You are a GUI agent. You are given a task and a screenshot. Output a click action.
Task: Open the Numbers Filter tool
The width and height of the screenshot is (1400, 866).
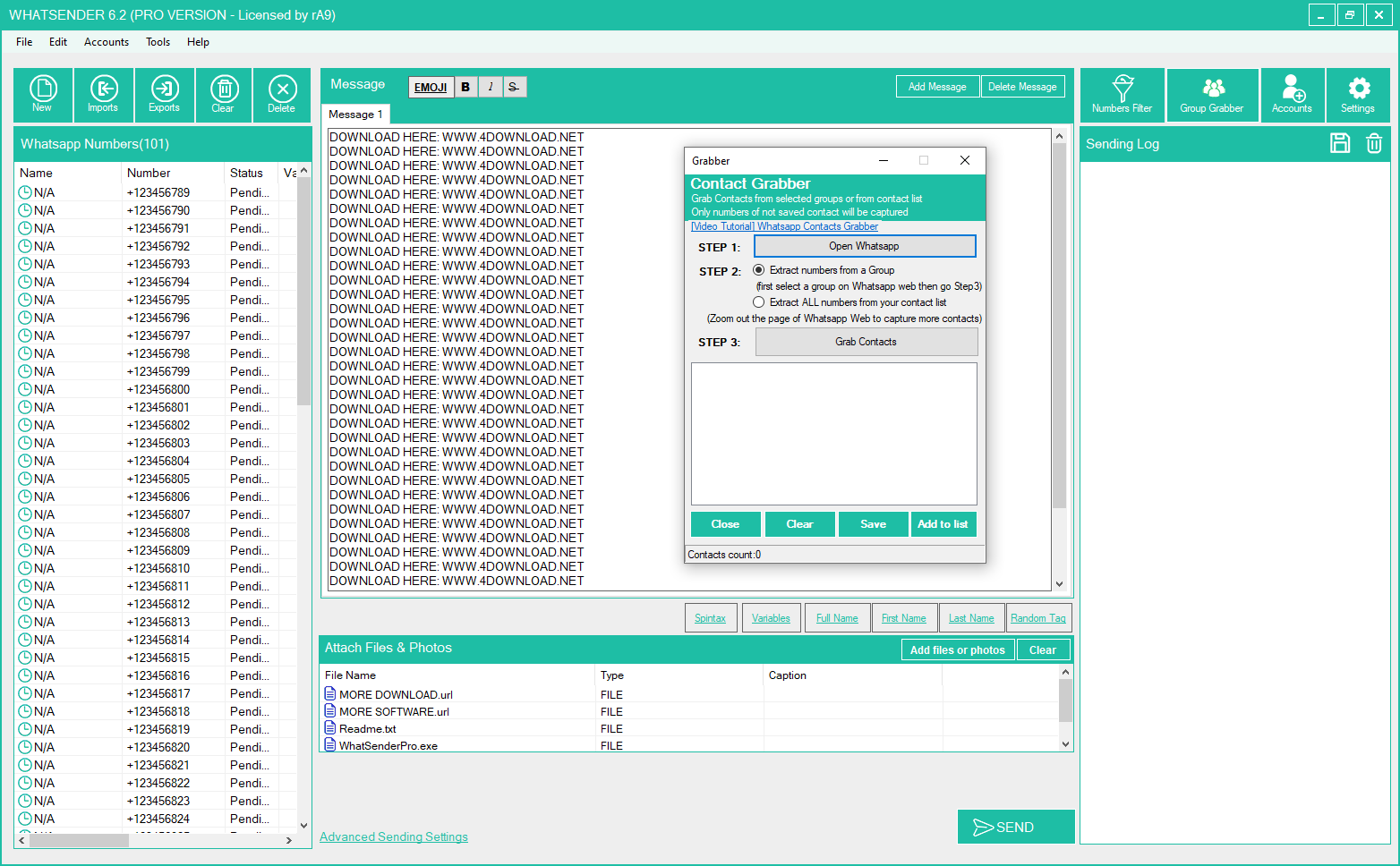[x=1123, y=94]
